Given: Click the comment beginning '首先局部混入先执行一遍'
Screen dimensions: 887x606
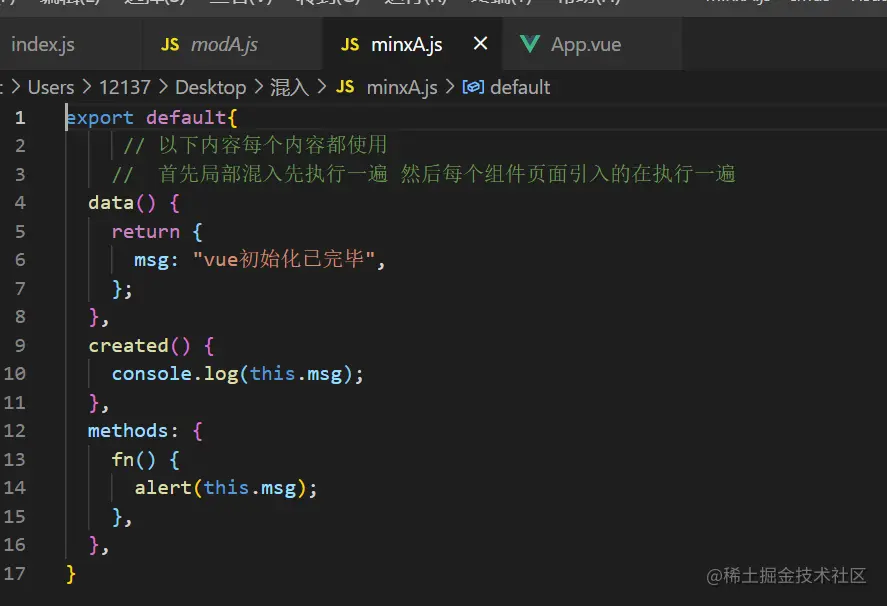Looking at the screenshot, I should tap(447, 174).
